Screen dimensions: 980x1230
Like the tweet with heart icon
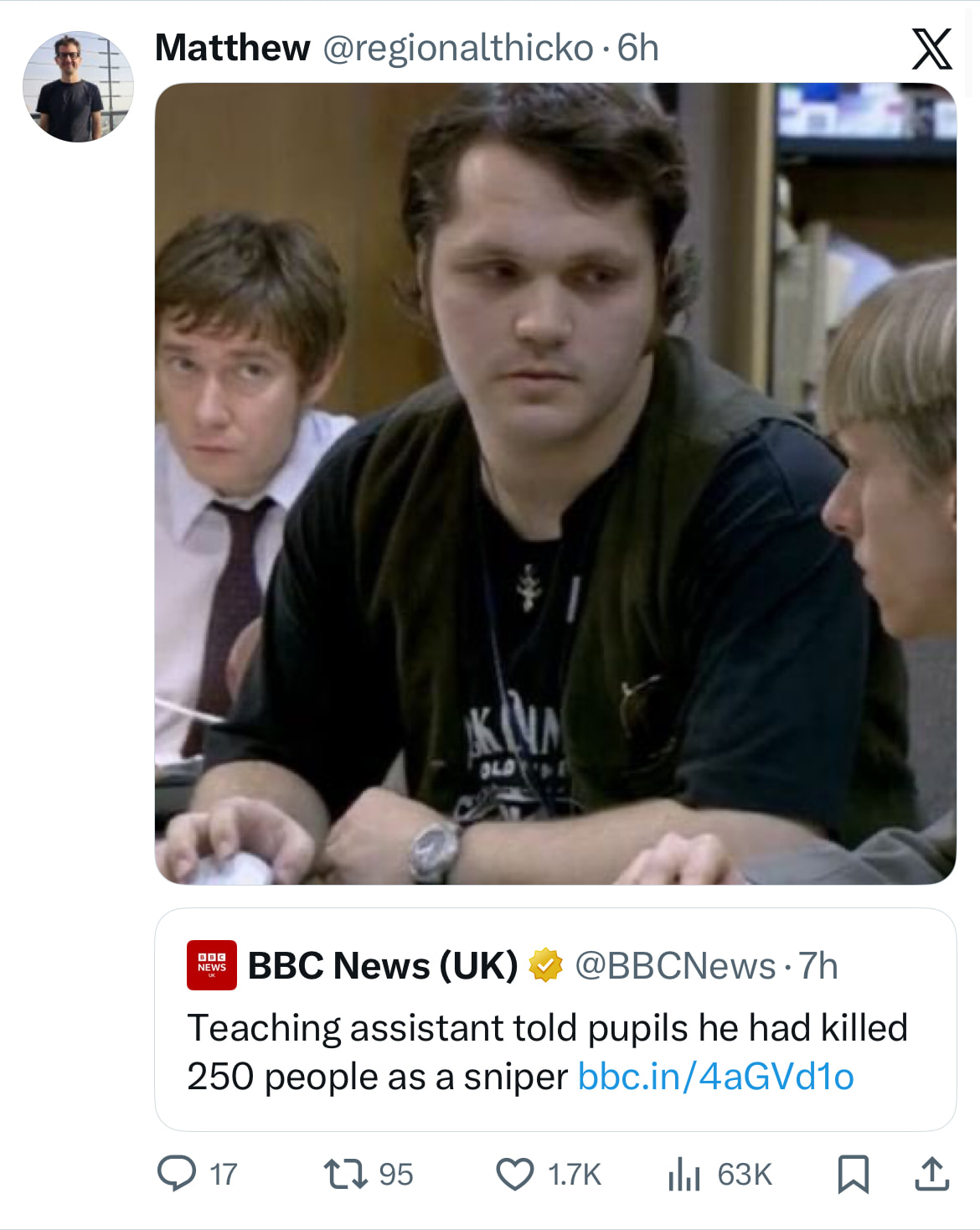coord(514,1173)
